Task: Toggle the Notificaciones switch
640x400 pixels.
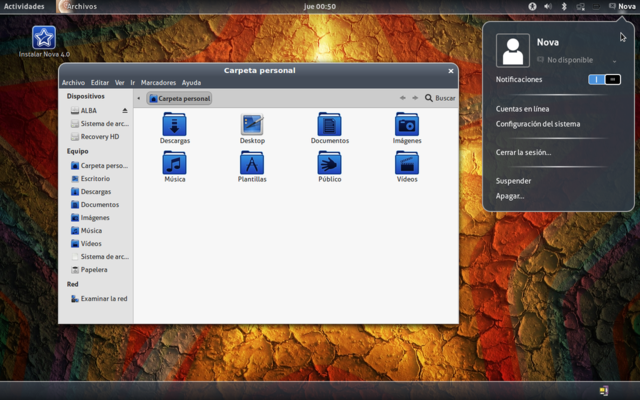Action: coord(604,80)
